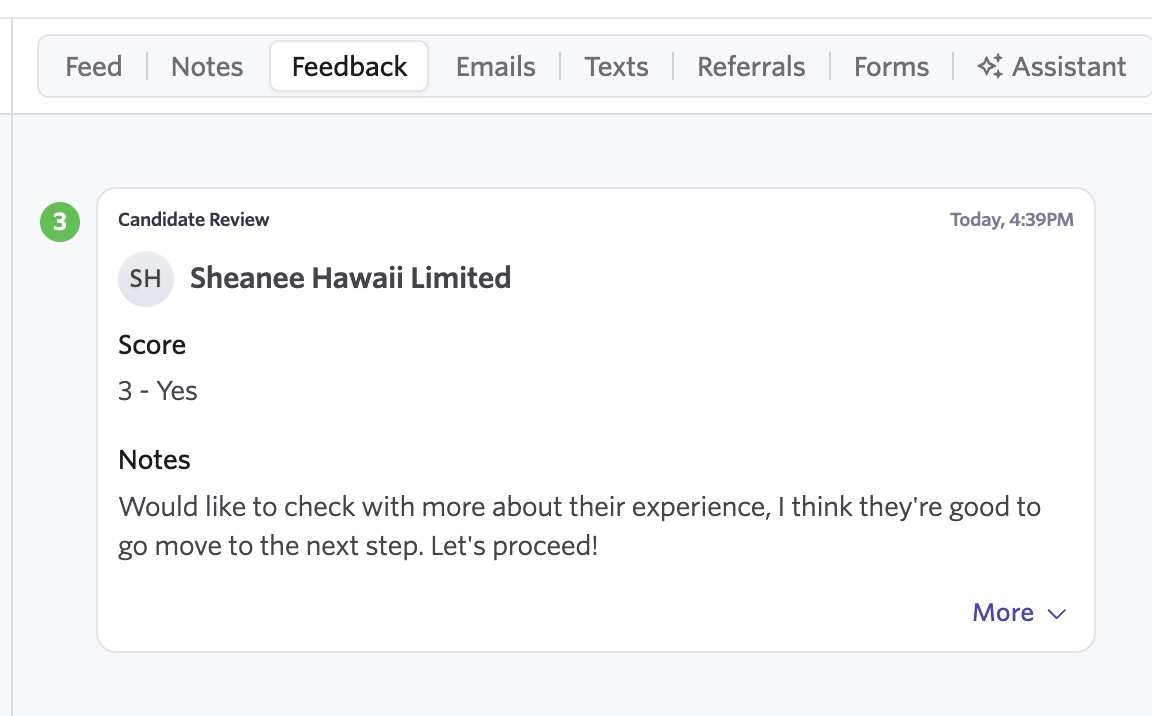This screenshot has width=1152, height=716.
Task: Click the More link in the review card
Action: 1003,613
